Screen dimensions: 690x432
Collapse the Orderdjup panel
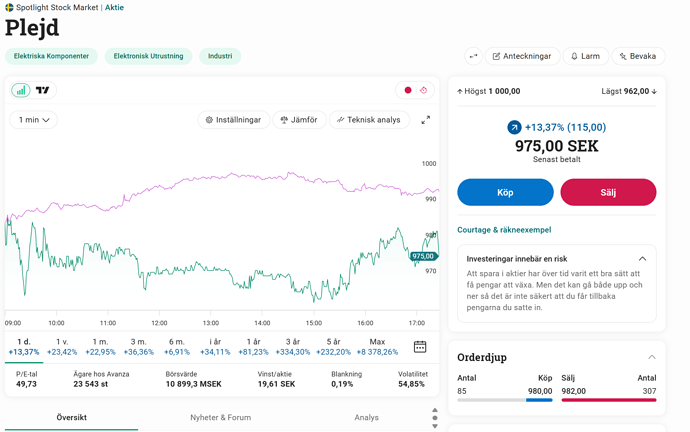pyautogui.click(x=652, y=357)
